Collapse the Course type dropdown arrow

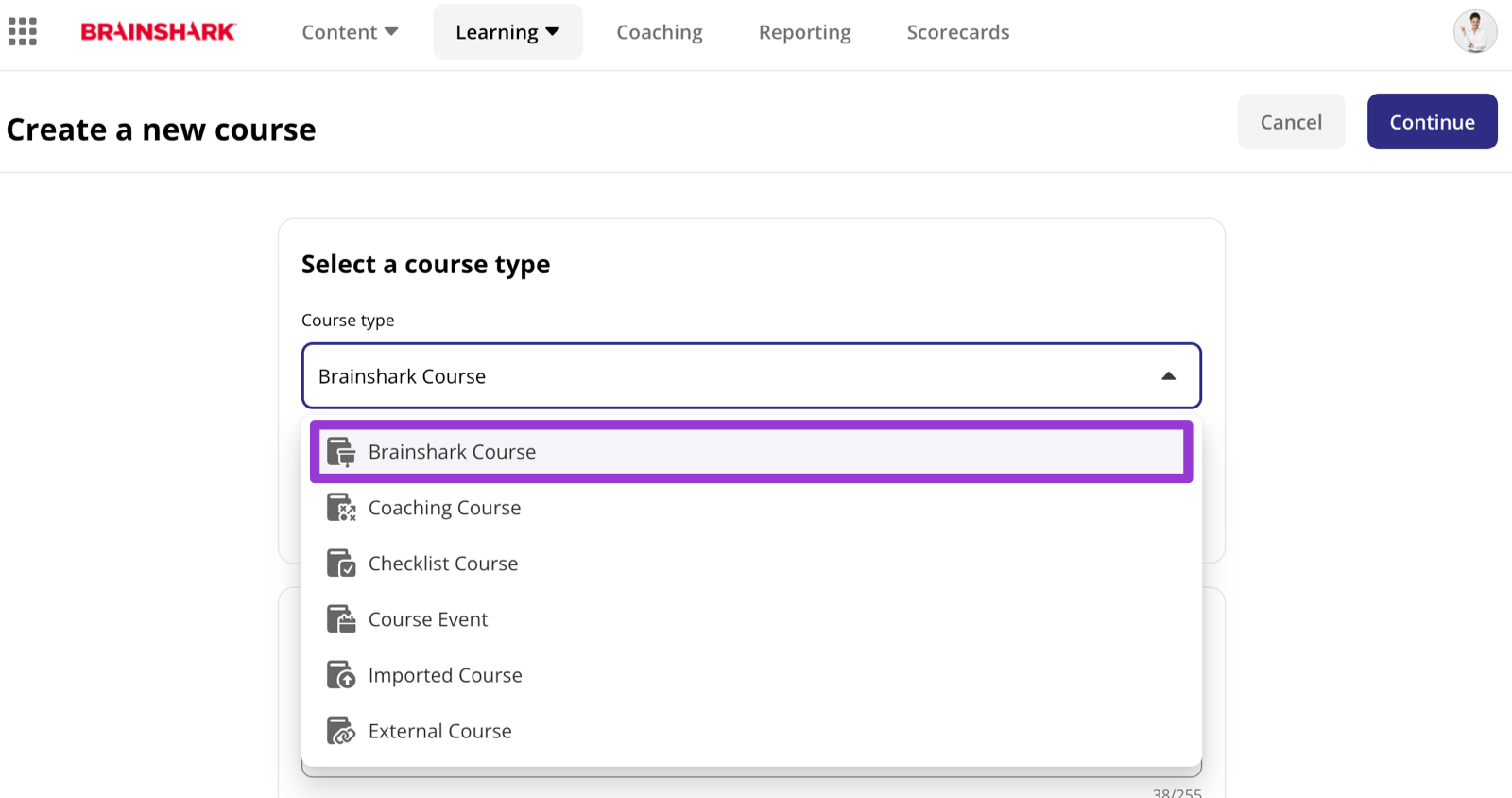(x=1169, y=376)
